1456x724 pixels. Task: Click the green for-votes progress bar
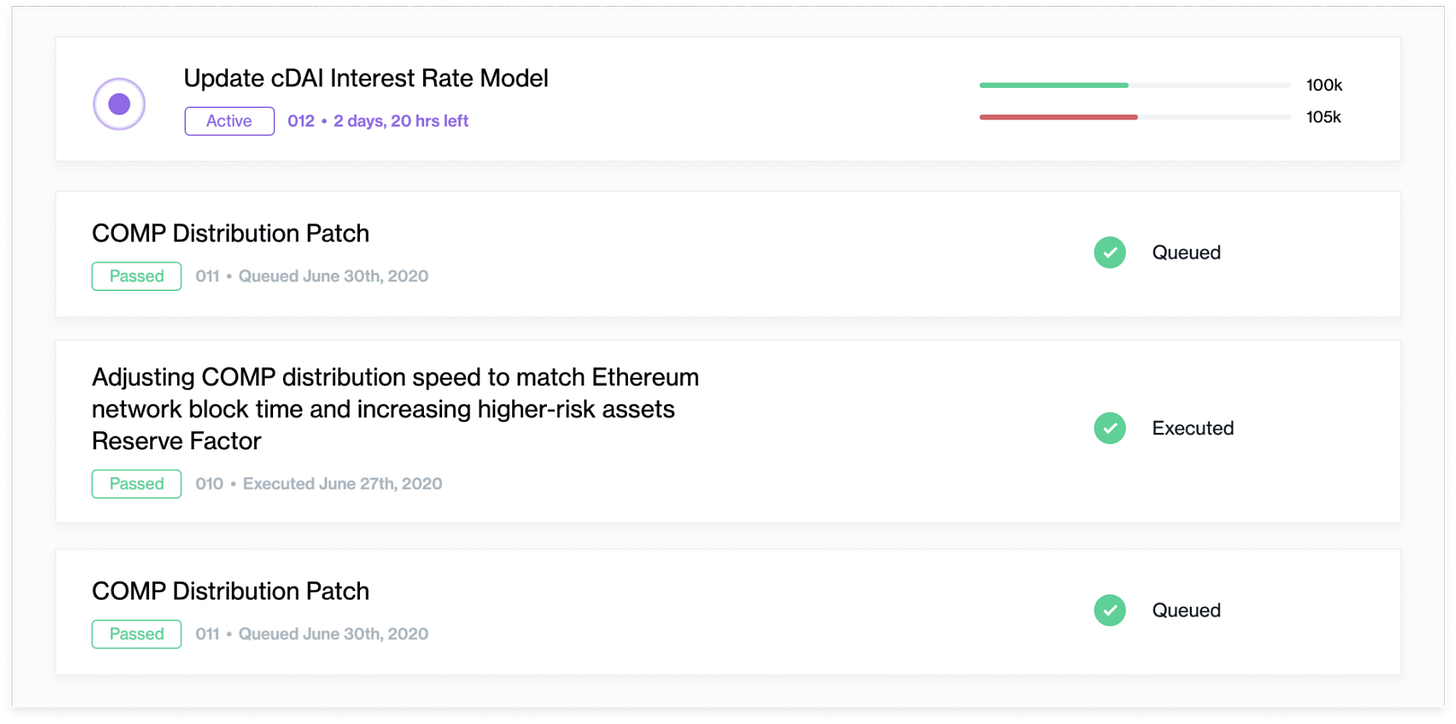pos(1054,85)
